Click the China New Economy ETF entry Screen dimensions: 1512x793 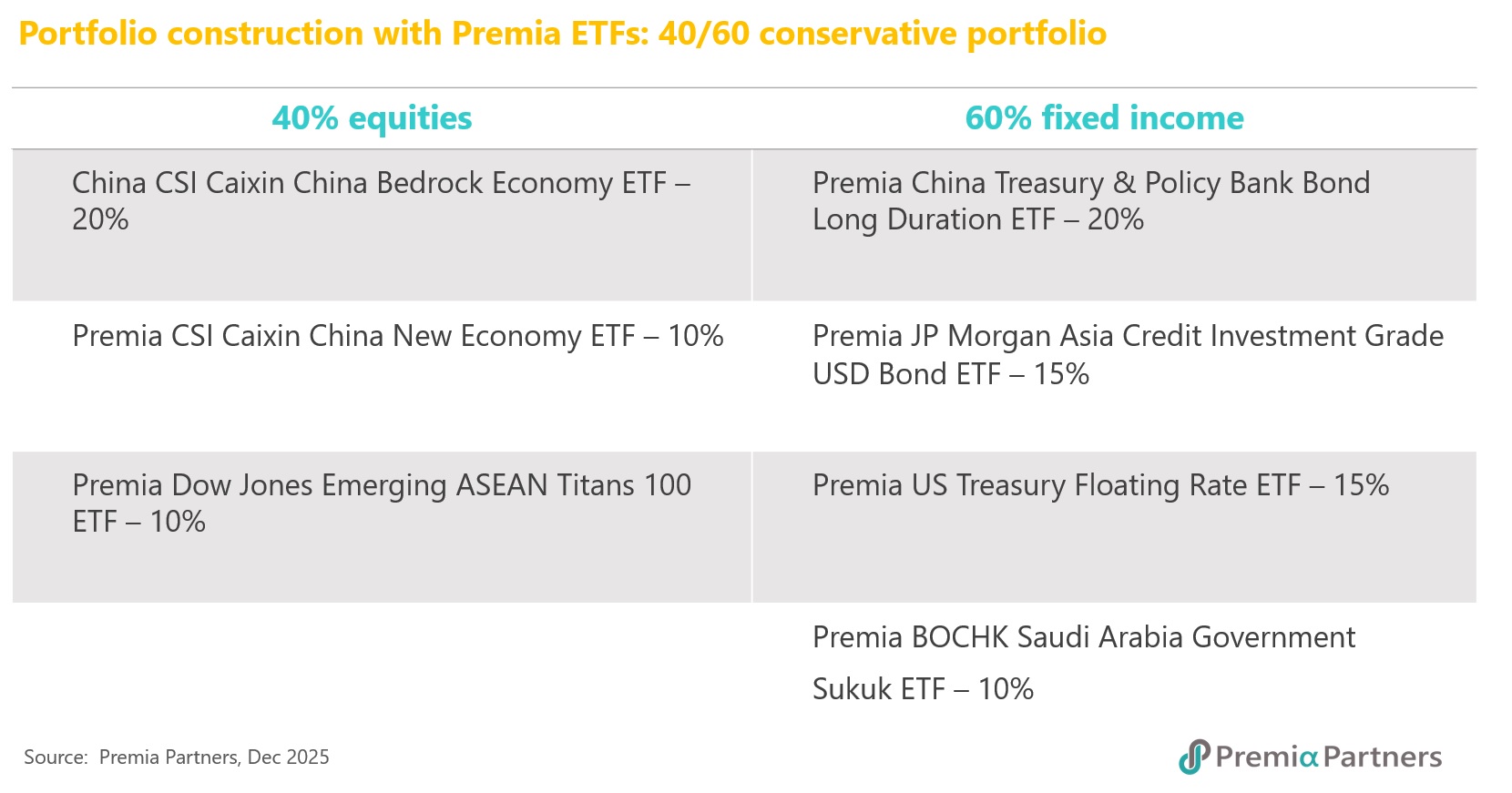pyautogui.click(x=397, y=336)
